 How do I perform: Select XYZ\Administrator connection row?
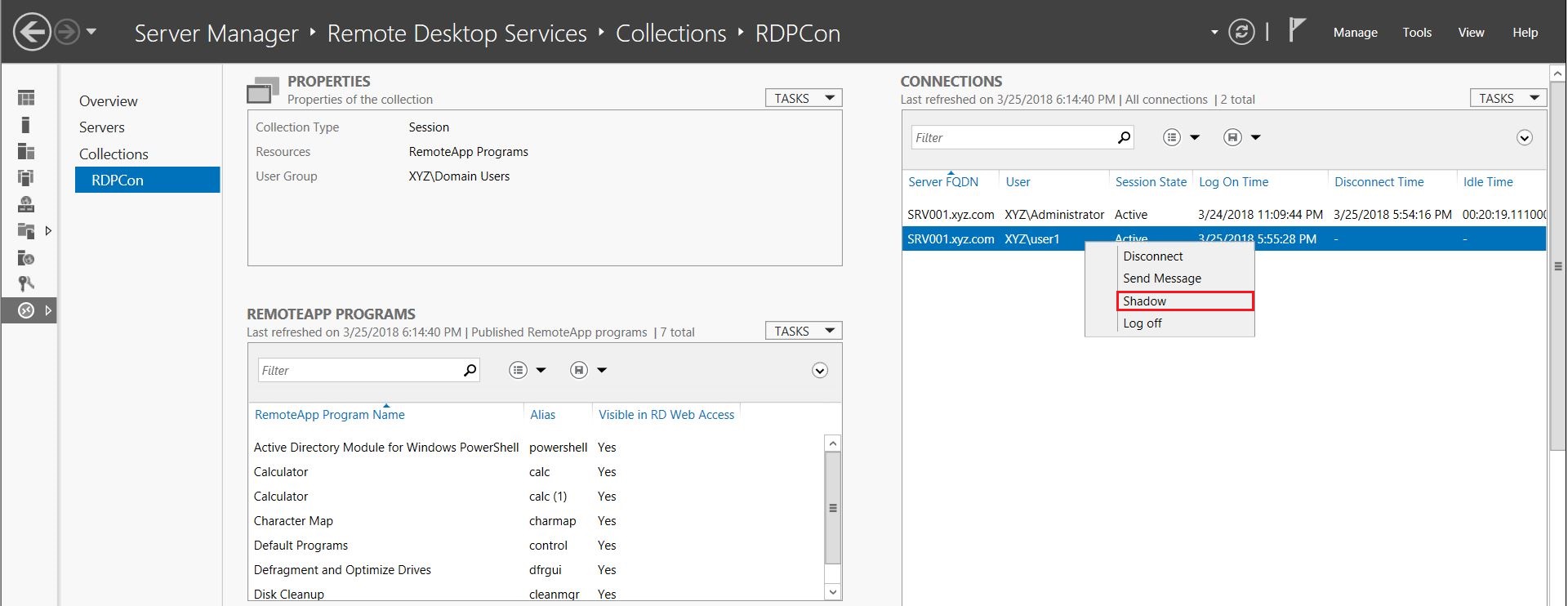tap(1223, 215)
